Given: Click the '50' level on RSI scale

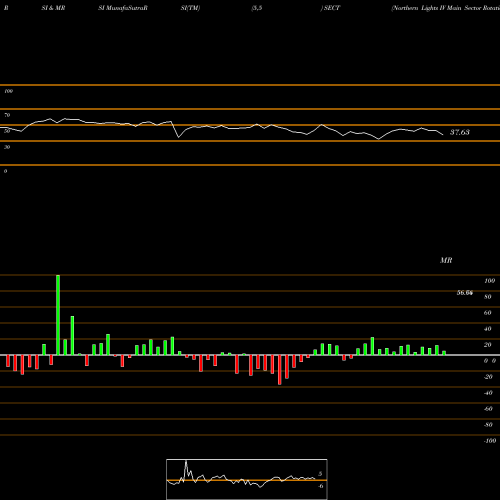Looking at the screenshot, I should pos(7,131).
